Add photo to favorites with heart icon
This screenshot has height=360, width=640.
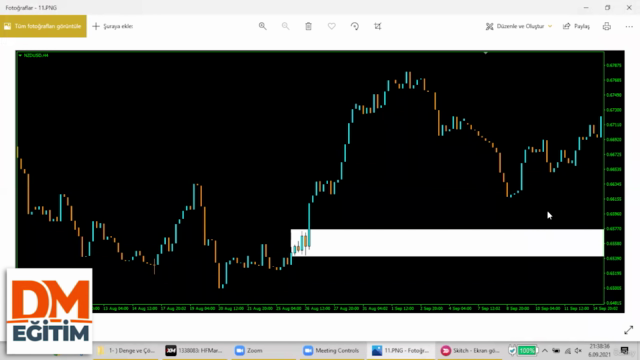pyautogui.click(x=331, y=26)
